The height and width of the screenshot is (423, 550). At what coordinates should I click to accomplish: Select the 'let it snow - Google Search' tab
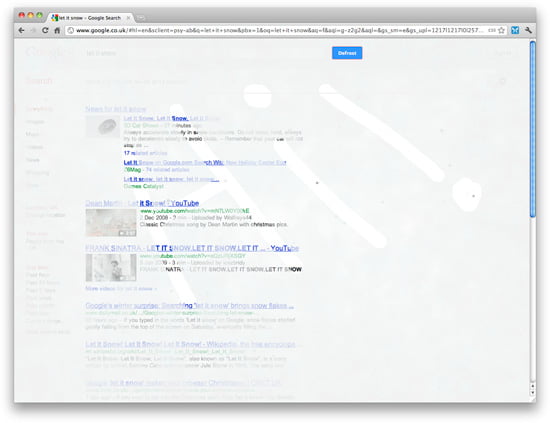(x=91, y=18)
